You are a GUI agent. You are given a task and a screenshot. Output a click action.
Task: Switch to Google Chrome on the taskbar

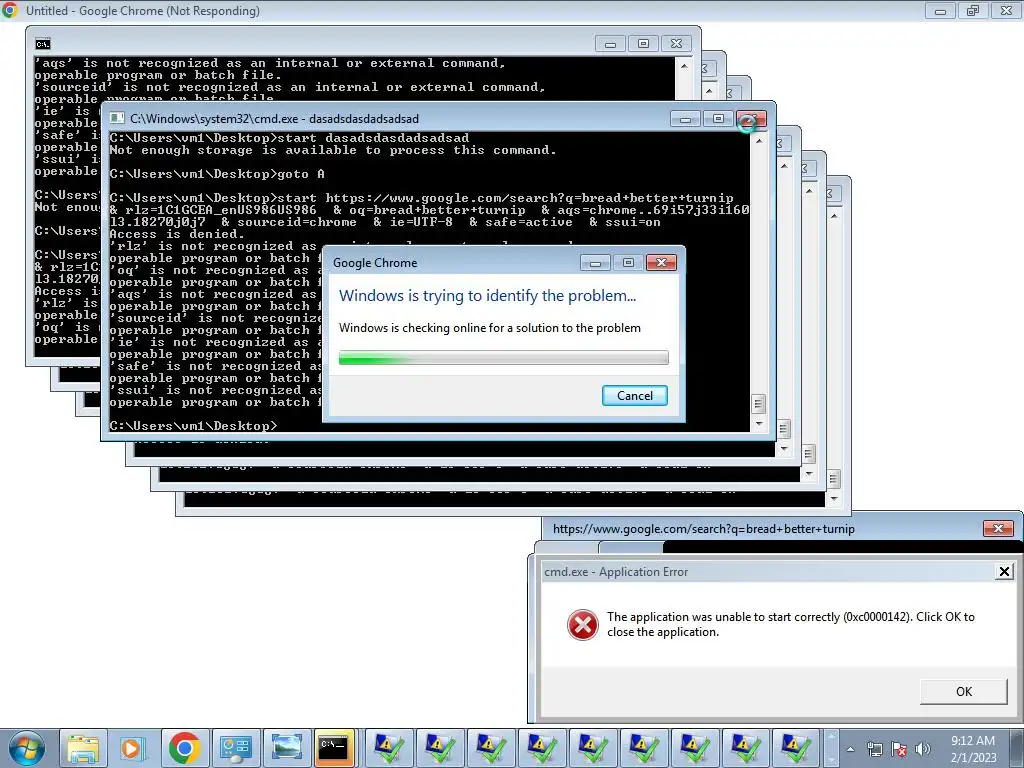coord(185,748)
